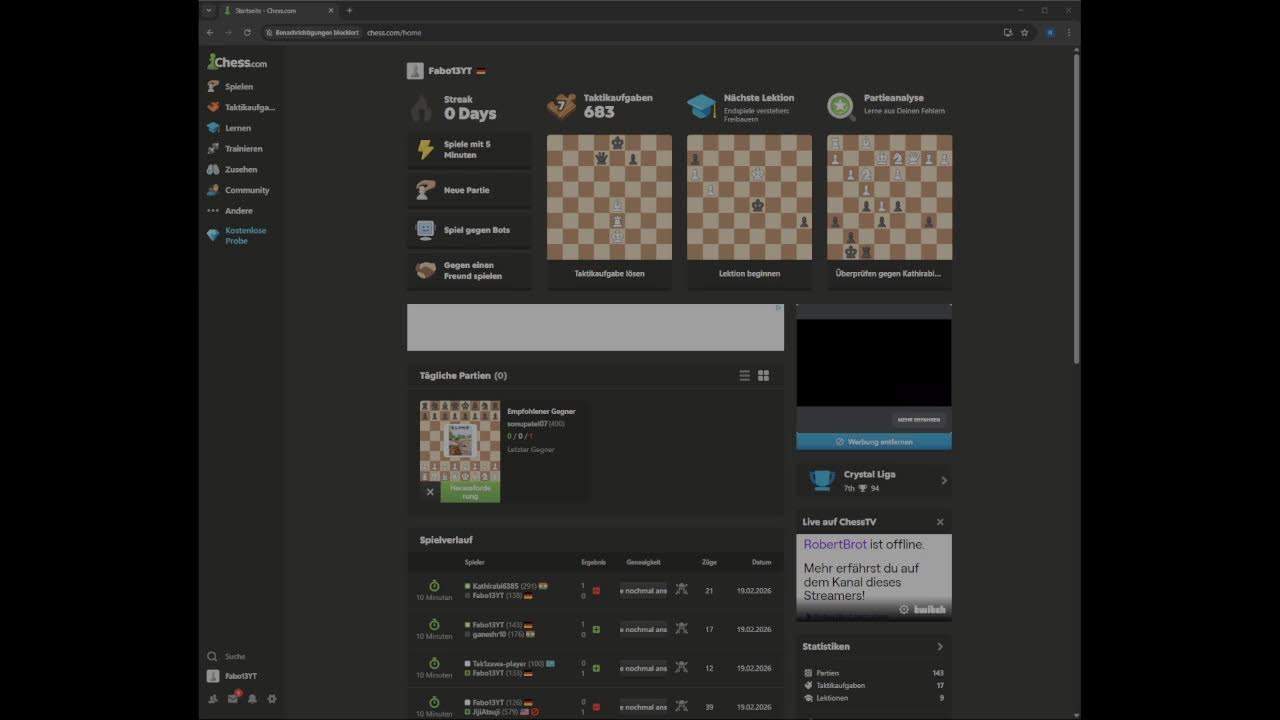Click the MEHR ERFAHREN ad button

click(919, 420)
